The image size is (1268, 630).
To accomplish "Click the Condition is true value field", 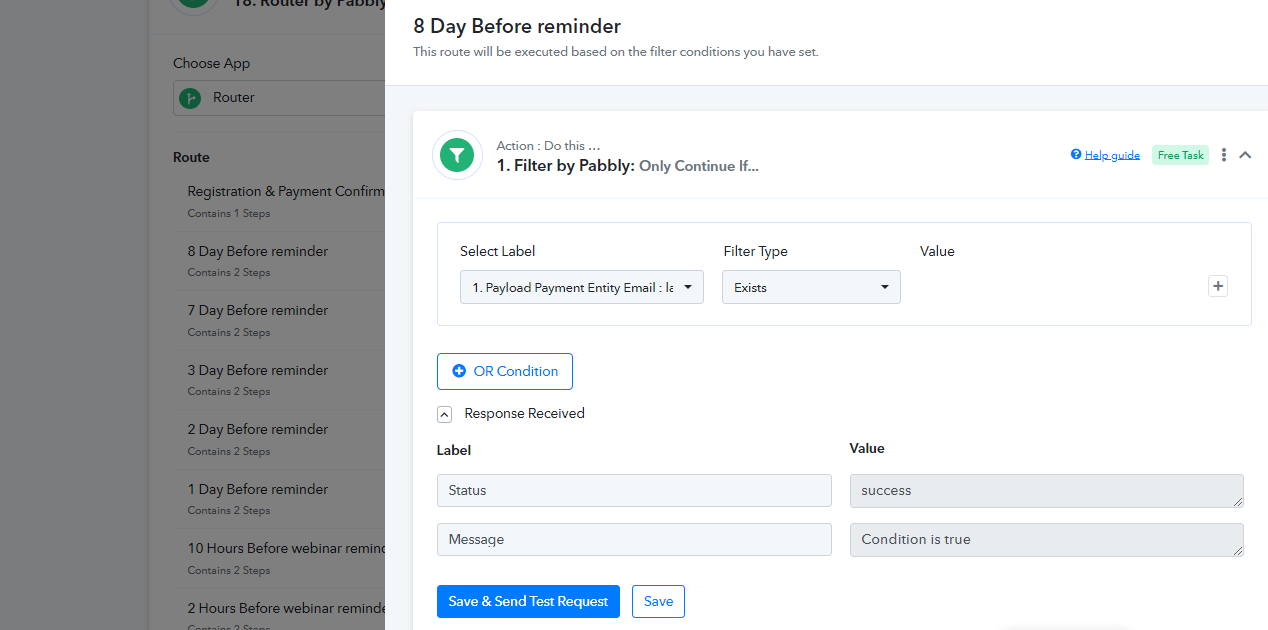I will [1047, 540].
